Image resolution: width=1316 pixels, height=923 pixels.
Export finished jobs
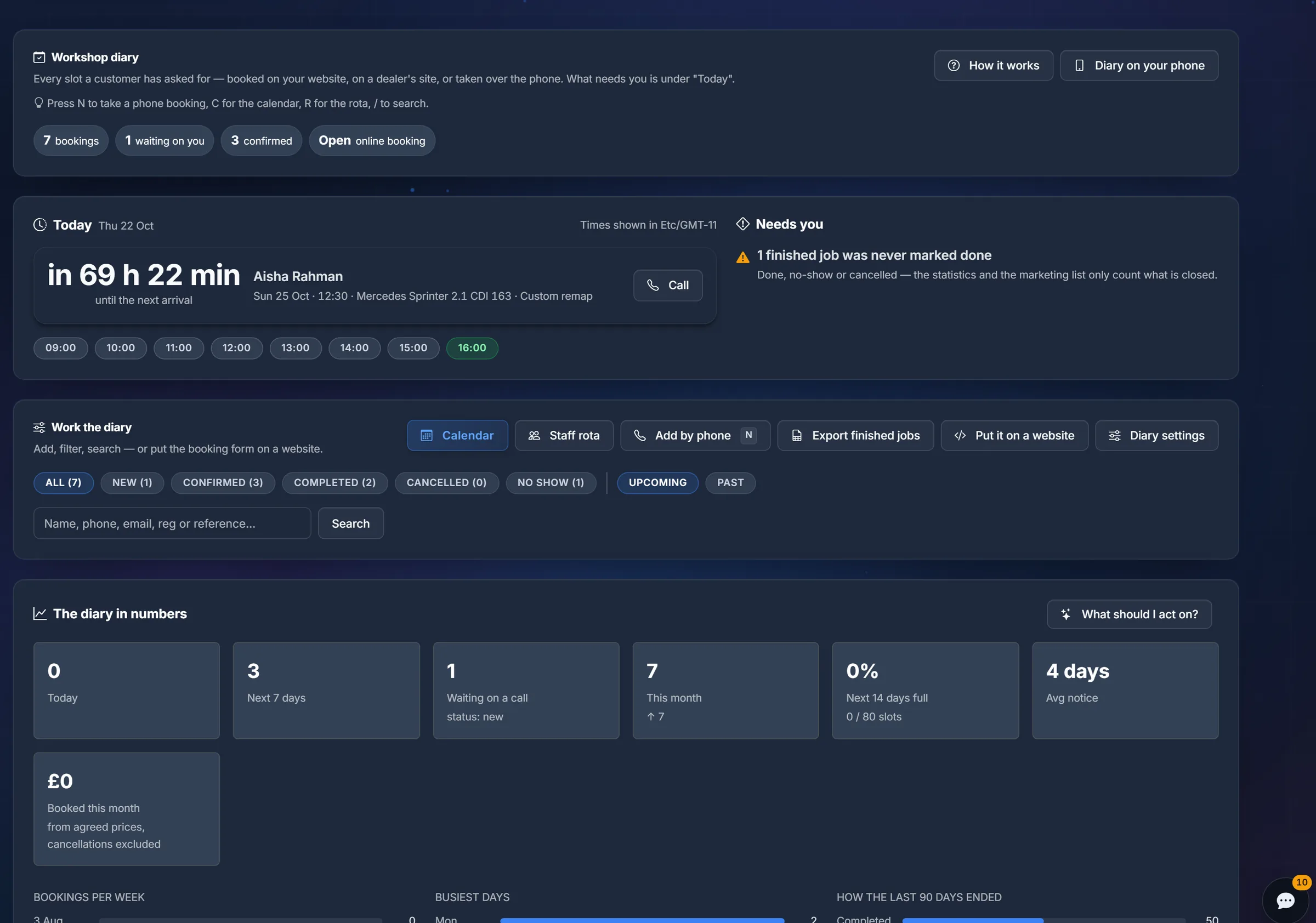[855, 435]
